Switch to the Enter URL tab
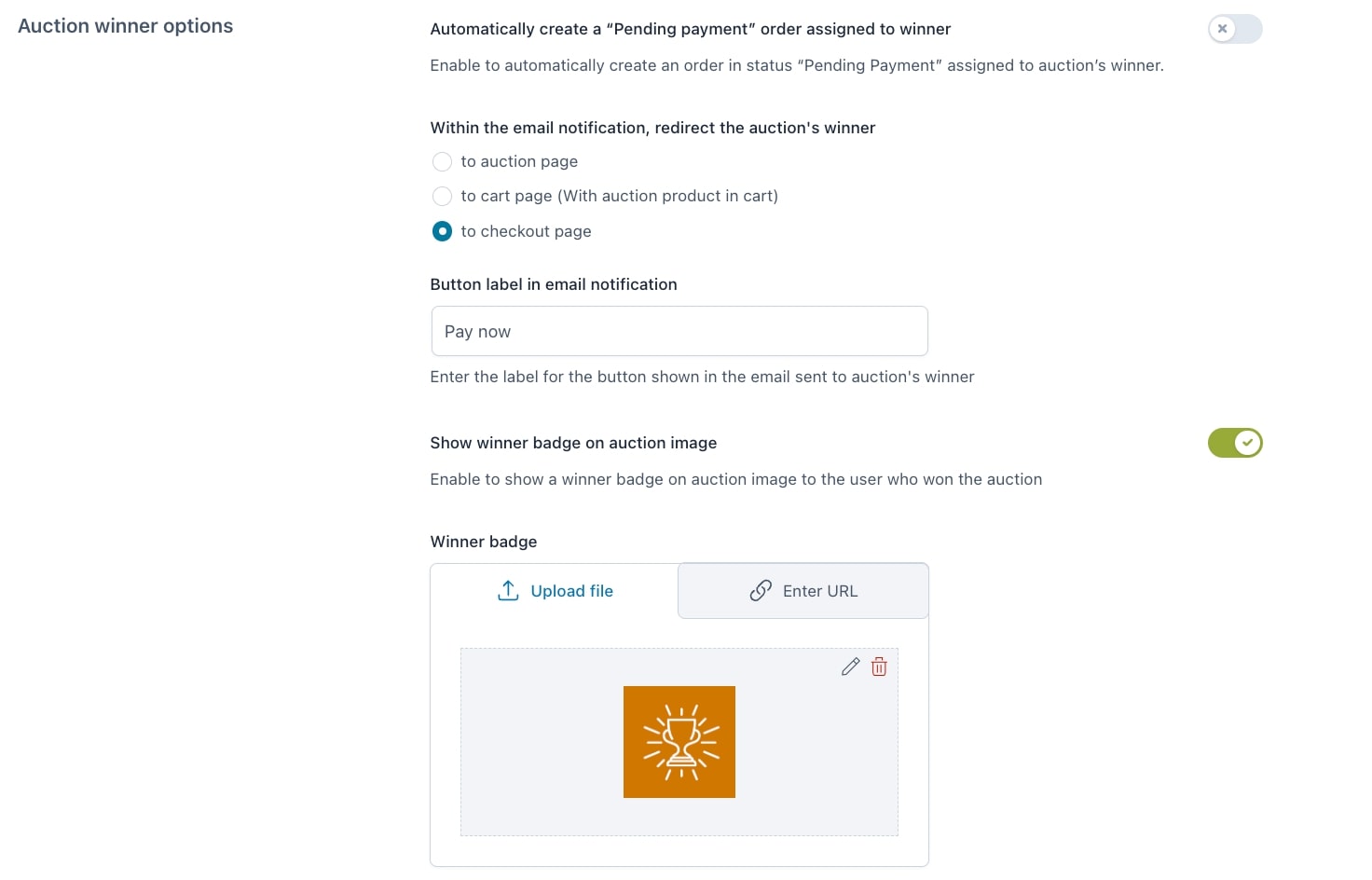Image resolution: width=1372 pixels, height=880 pixels. tap(803, 591)
